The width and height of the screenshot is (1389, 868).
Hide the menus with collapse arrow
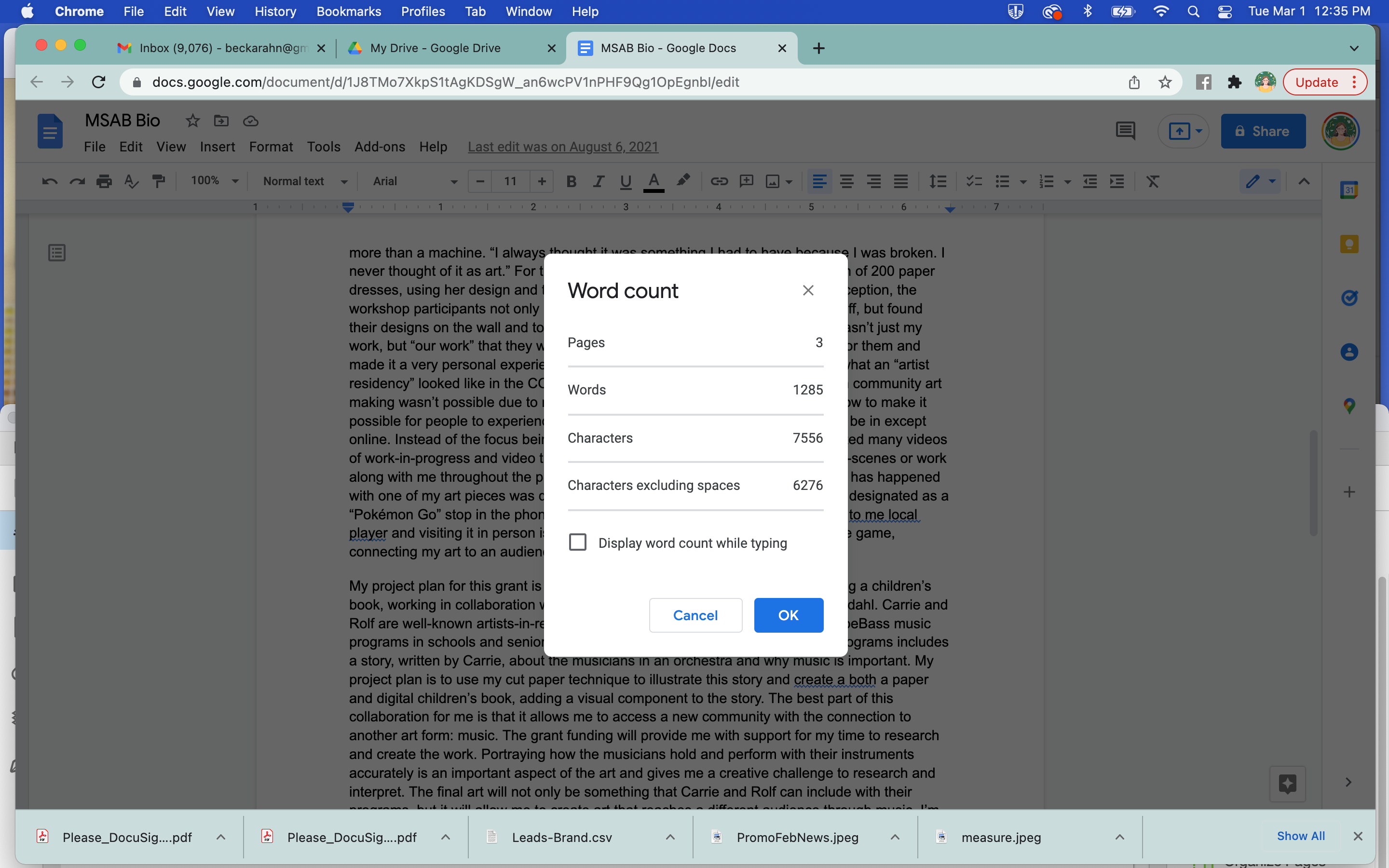click(x=1304, y=181)
